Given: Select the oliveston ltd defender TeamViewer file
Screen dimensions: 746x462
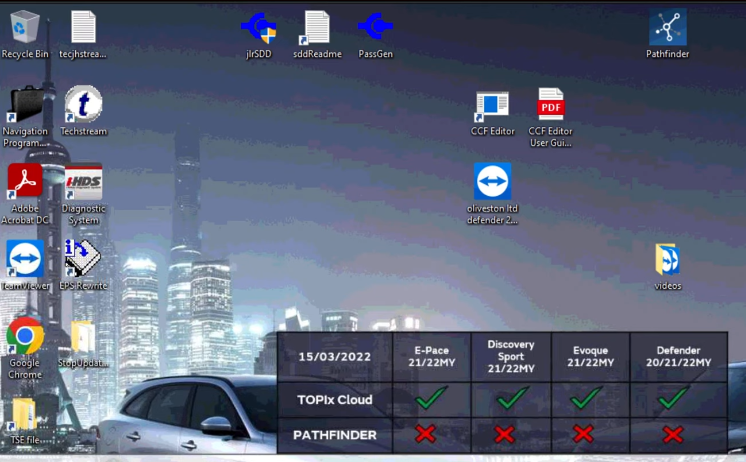Looking at the screenshot, I should [492, 181].
